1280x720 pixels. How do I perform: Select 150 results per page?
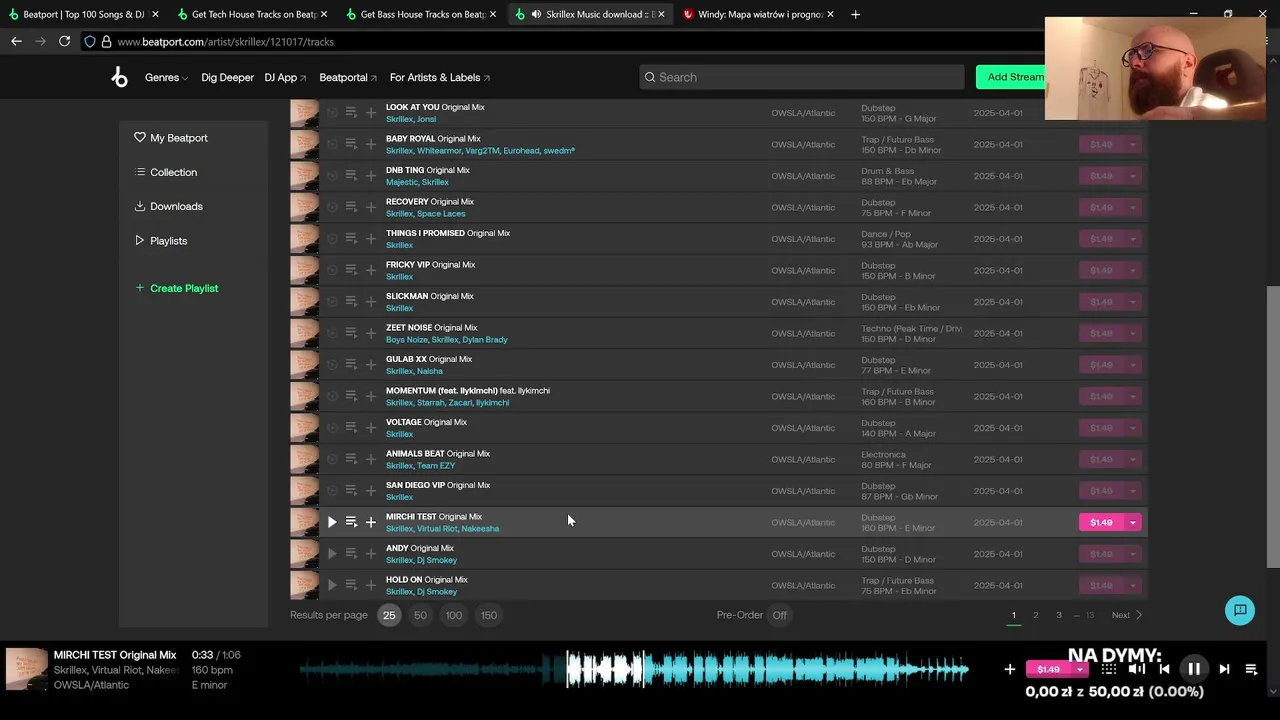click(x=489, y=615)
